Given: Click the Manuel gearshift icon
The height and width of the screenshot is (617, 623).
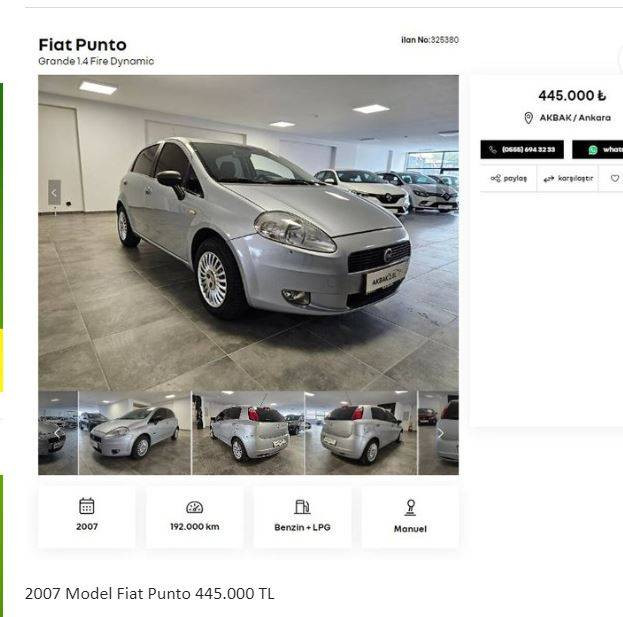Looking at the screenshot, I should click(410, 507).
